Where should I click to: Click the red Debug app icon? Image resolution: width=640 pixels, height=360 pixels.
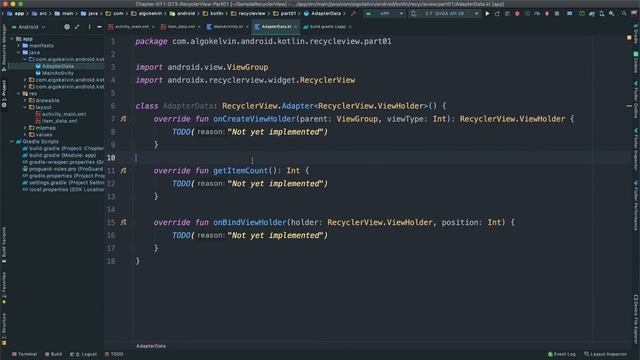coord(517,13)
